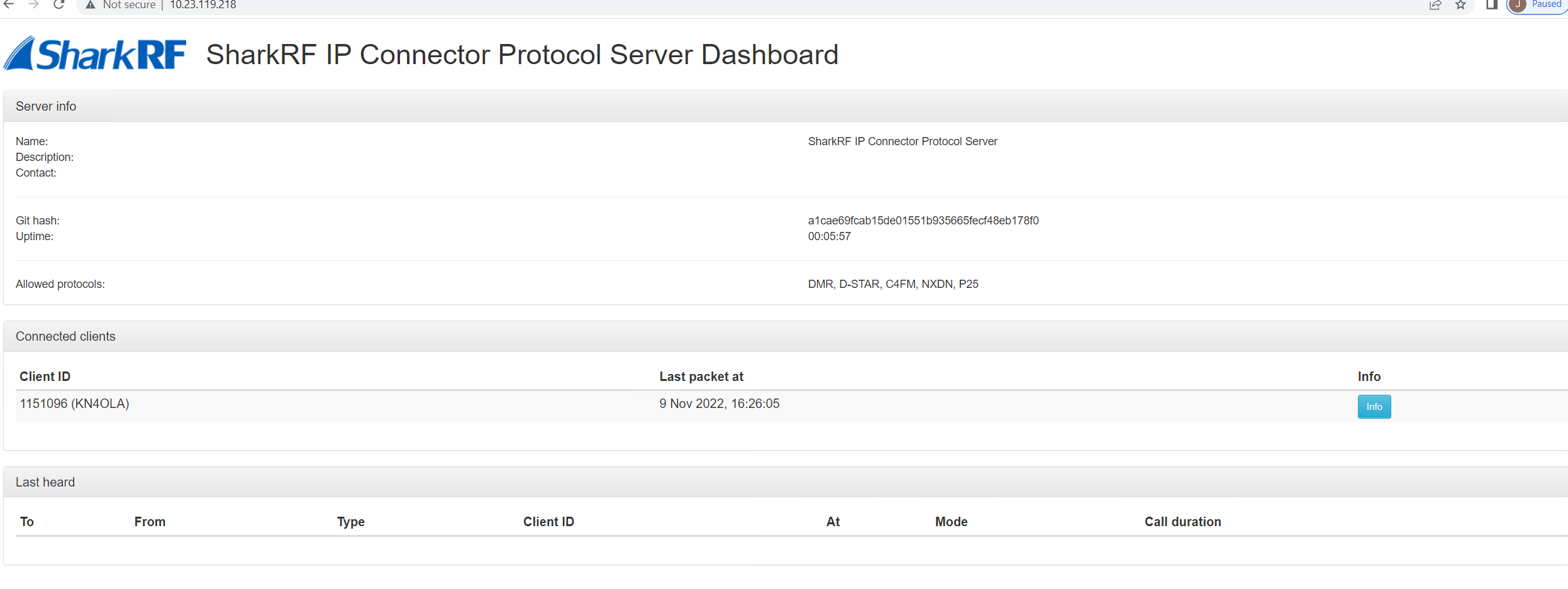Click the Name: label

click(32, 141)
